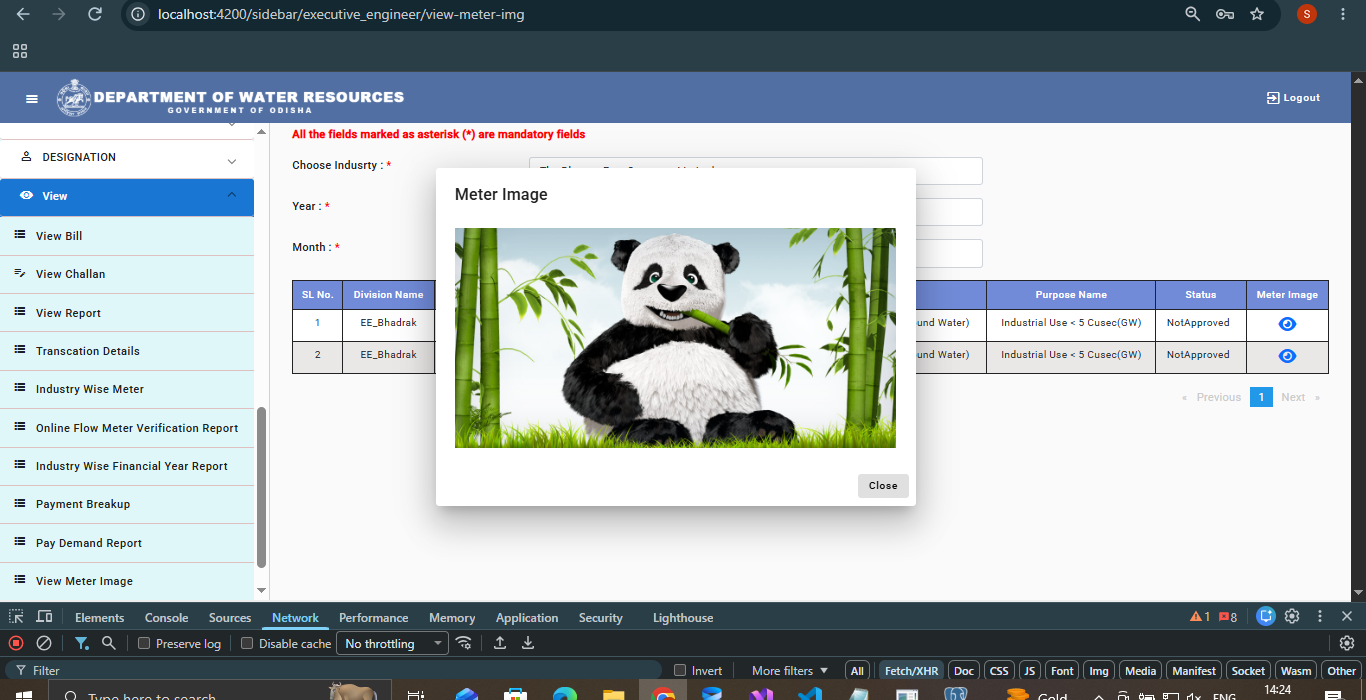Switch to the Console tab
Screen dimensions: 1366x700
167,617
